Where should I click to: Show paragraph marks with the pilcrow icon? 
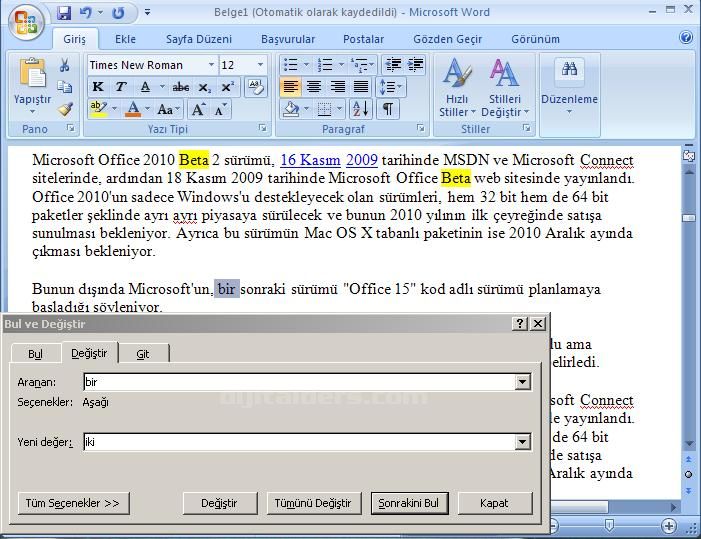click(388, 109)
